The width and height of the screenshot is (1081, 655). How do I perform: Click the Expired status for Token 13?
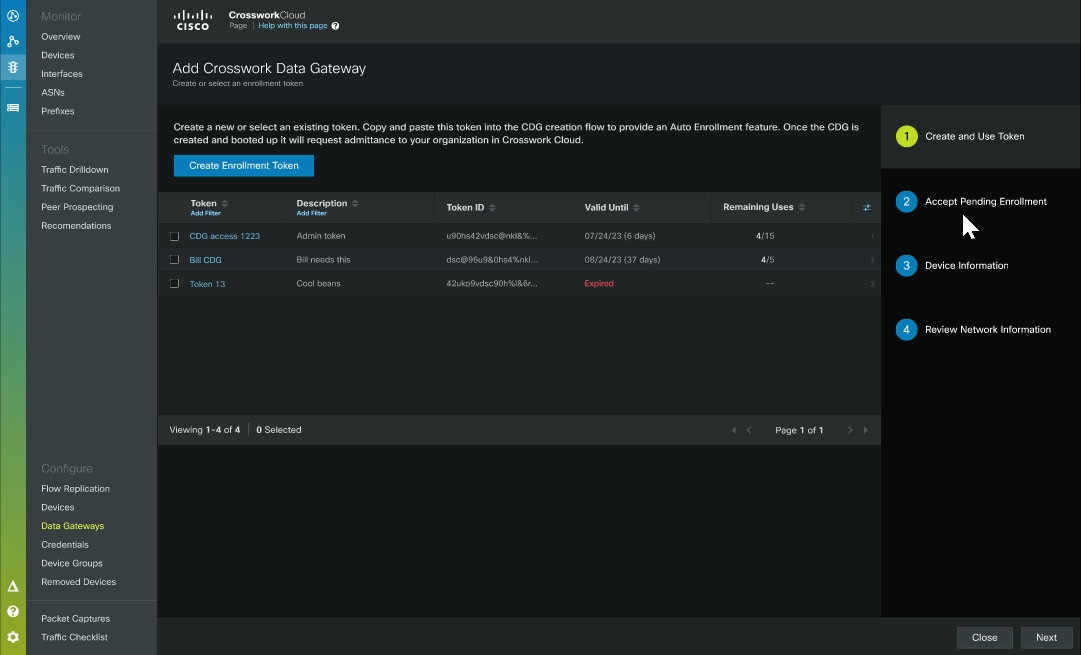coord(599,283)
